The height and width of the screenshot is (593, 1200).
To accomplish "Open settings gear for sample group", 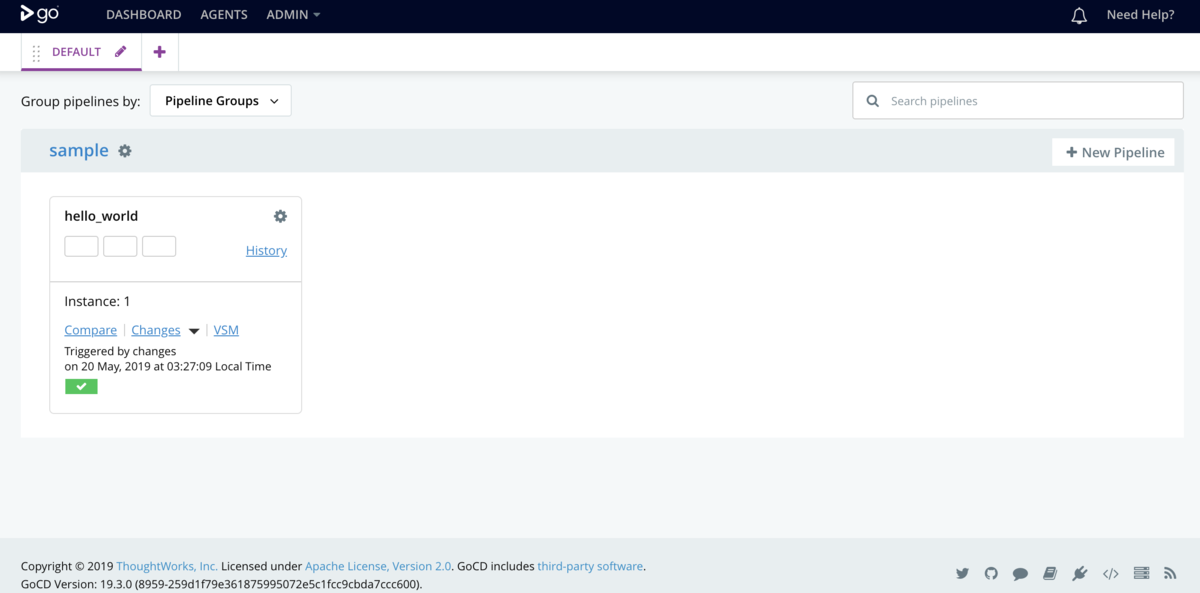I will [x=125, y=151].
